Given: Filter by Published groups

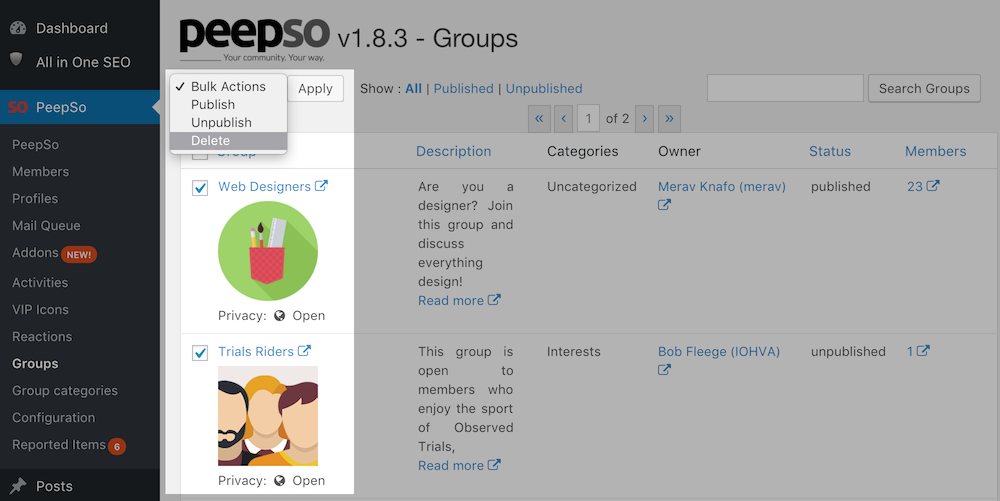Looking at the screenshot, I should click(464, 89).
